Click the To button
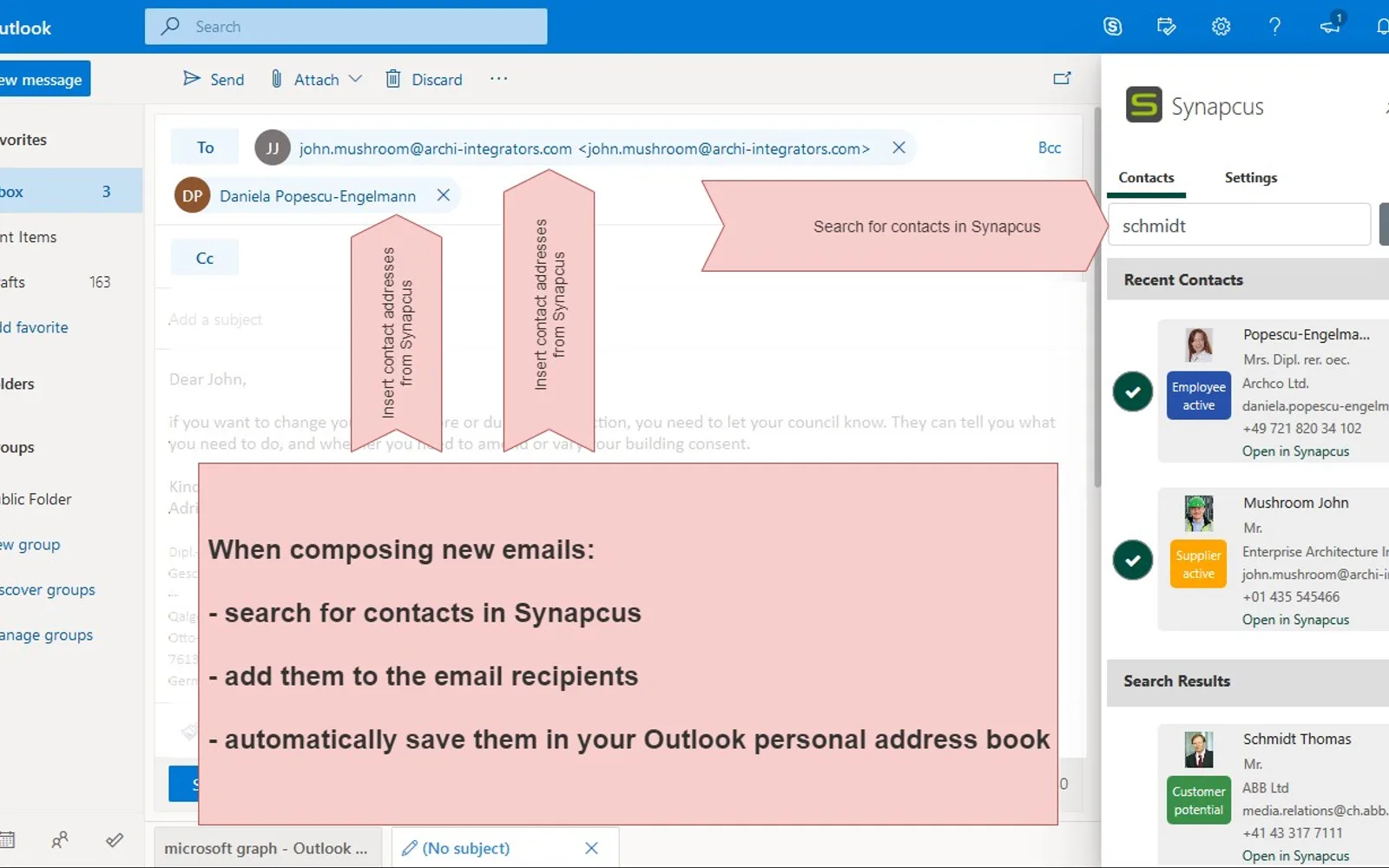The height and width of the screenshot is (868, 1389). 205,148
